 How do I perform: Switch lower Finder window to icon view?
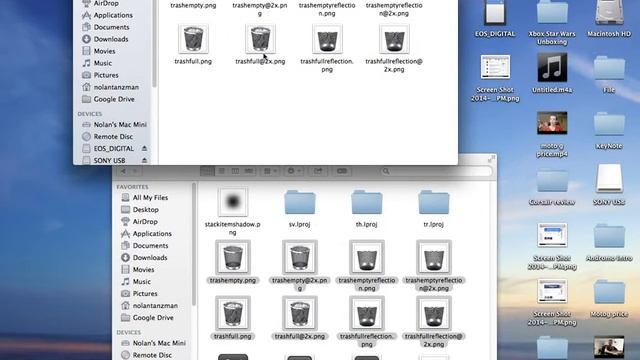(x=207, y=171)
